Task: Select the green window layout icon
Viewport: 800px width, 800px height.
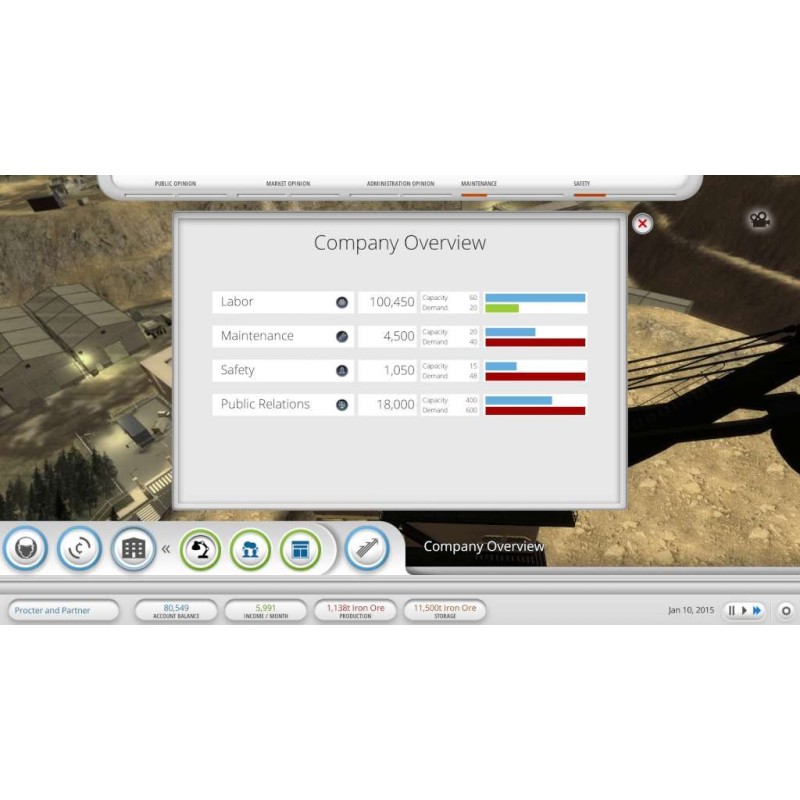Action: [300, 549]
